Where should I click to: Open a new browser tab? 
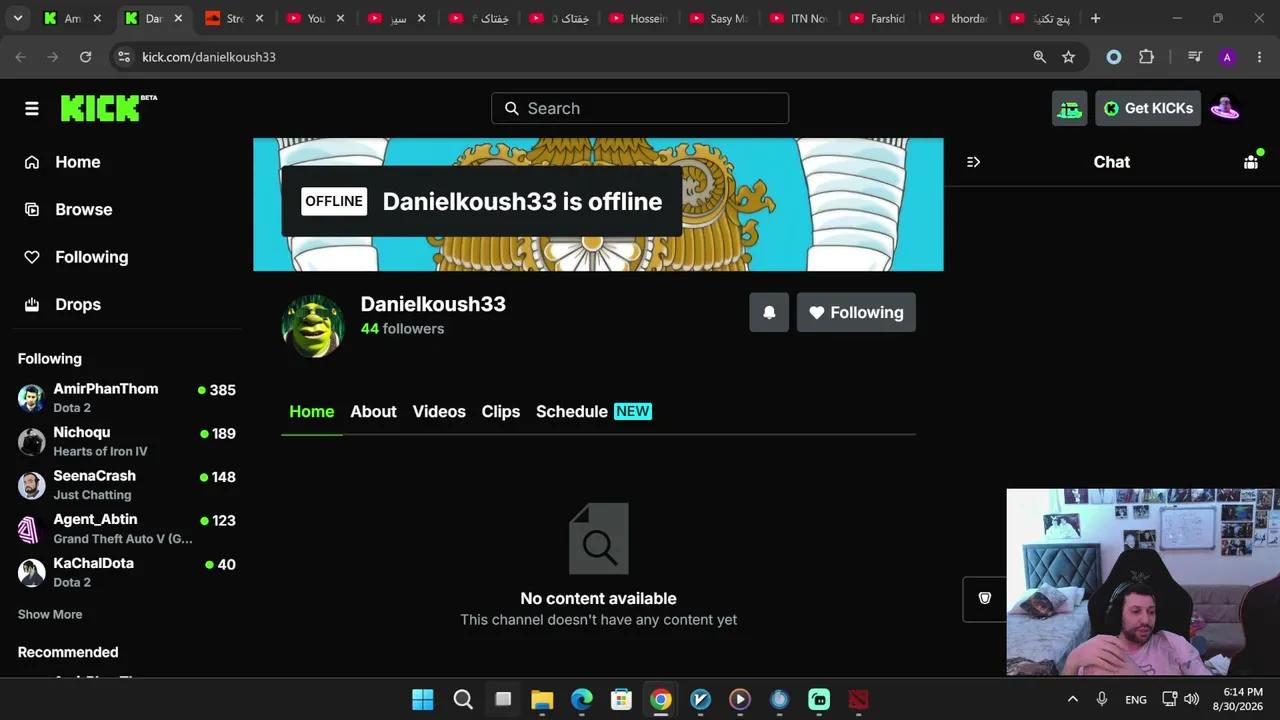coord(1096,18)
